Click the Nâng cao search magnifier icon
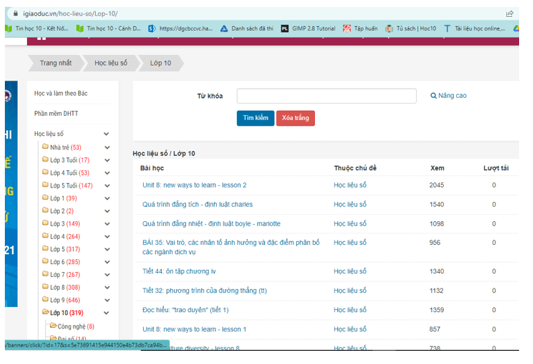Screen dimensions: 533x364 point(433,96)
